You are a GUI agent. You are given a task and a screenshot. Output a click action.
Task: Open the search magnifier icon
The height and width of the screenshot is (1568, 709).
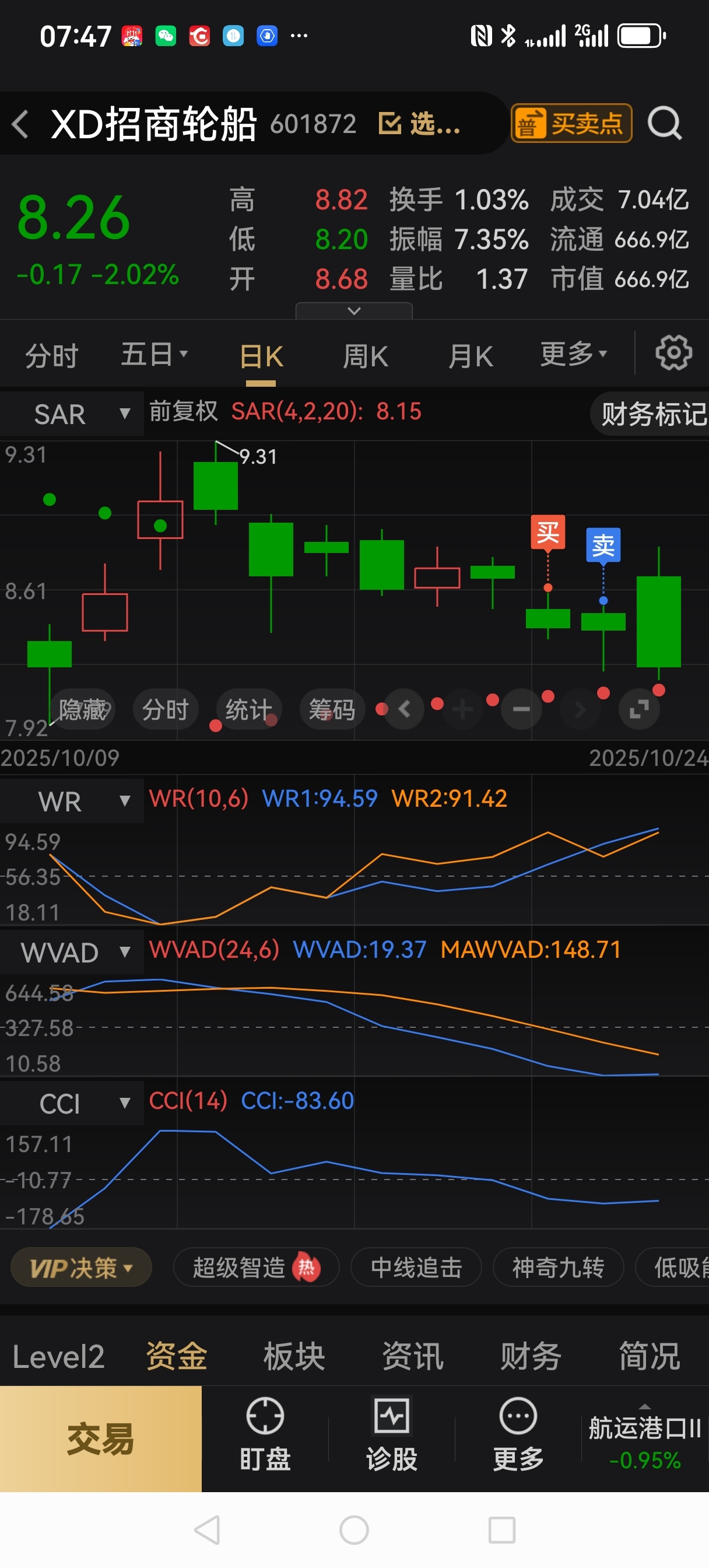pos(665,124)
